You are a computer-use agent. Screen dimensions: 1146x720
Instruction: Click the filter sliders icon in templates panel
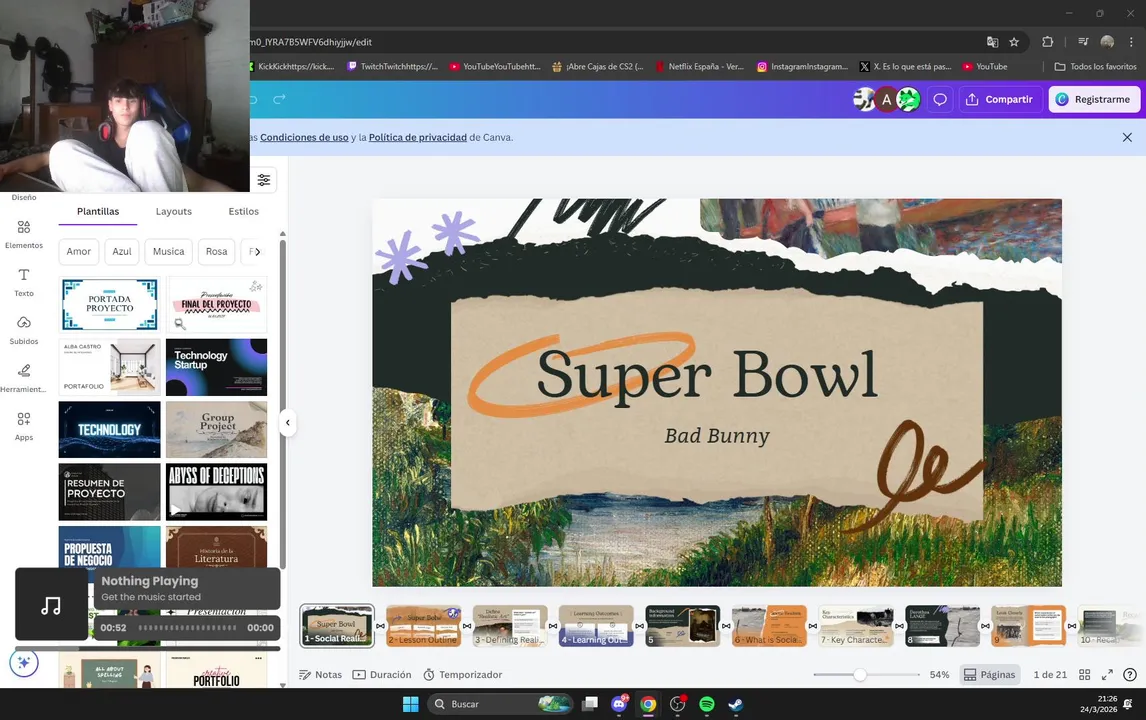click(264, 180)
